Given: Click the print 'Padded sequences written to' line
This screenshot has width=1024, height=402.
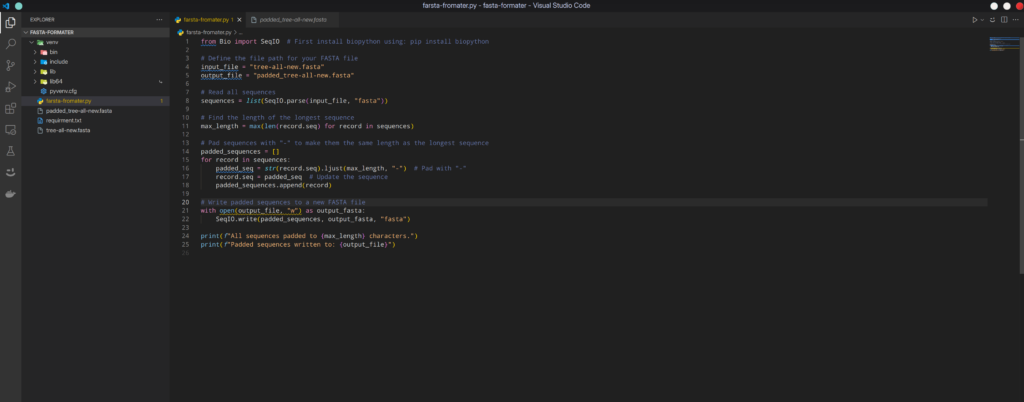Looking at the screenshot, I should 298,245.
